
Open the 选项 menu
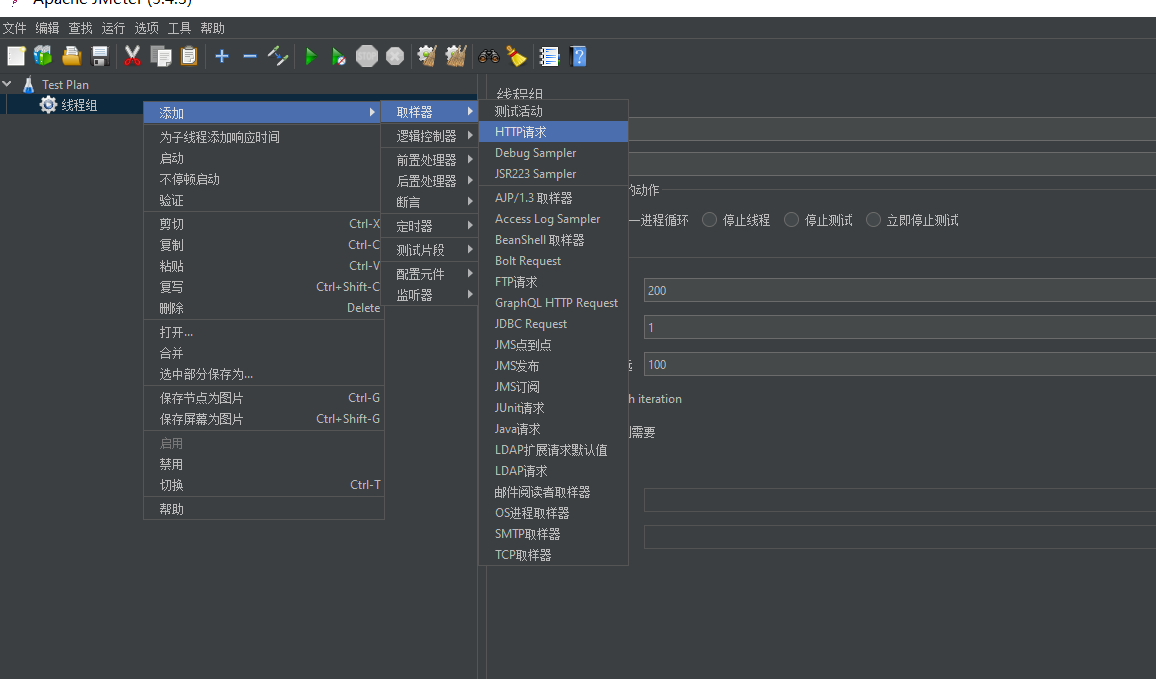pyautogui.click(x=147, y=28)
